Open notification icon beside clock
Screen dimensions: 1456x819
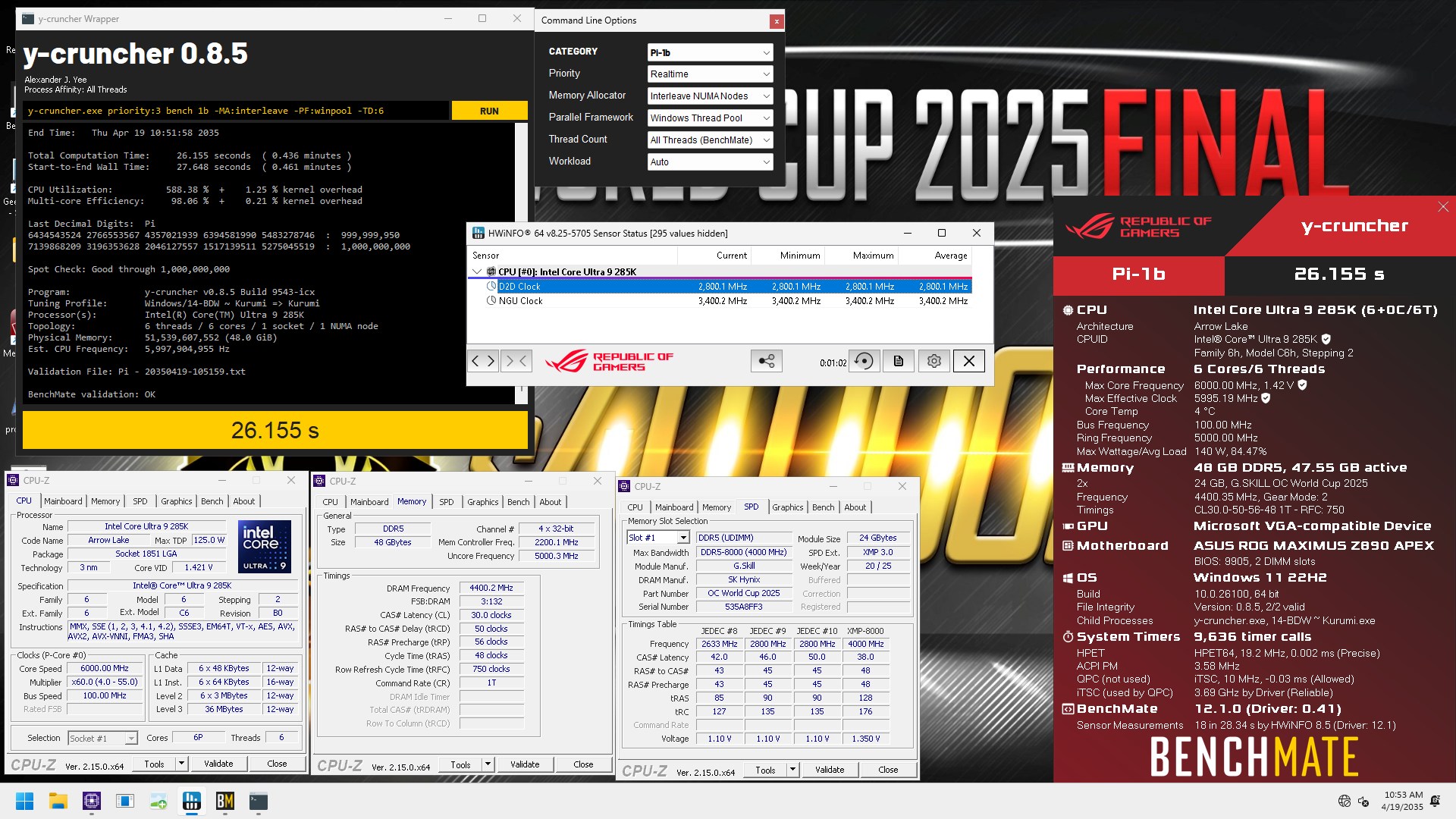pyautogui.click(x=1436, y=801)
